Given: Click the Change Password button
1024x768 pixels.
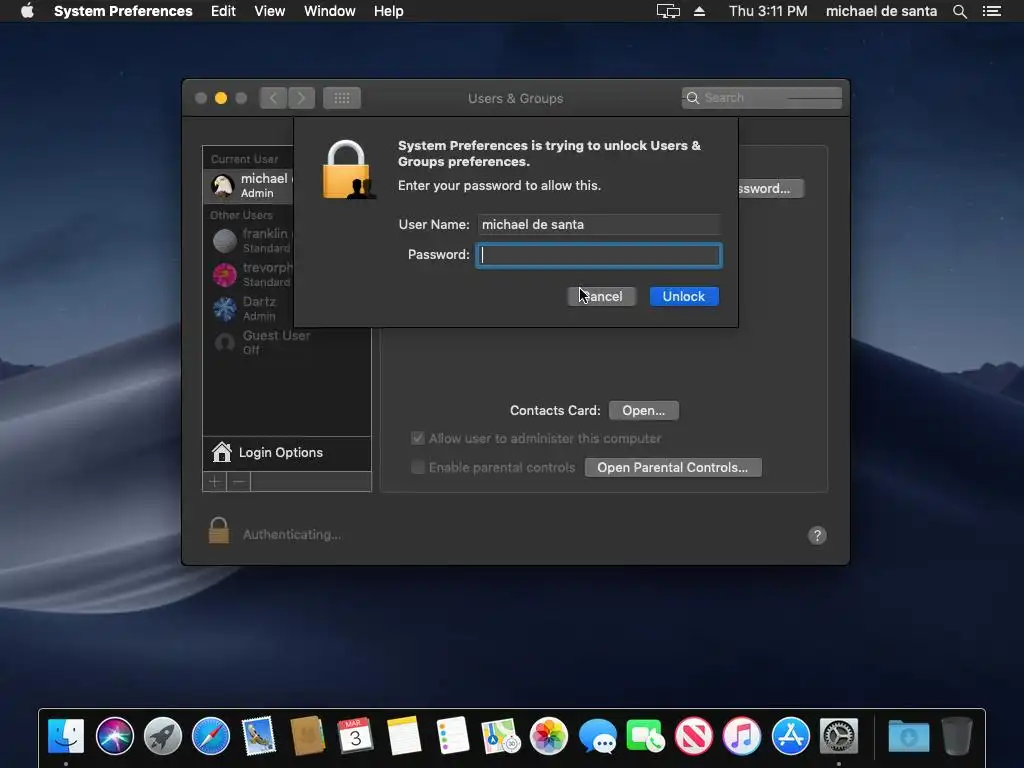Looking at the screenshot, I should point(771,188).
